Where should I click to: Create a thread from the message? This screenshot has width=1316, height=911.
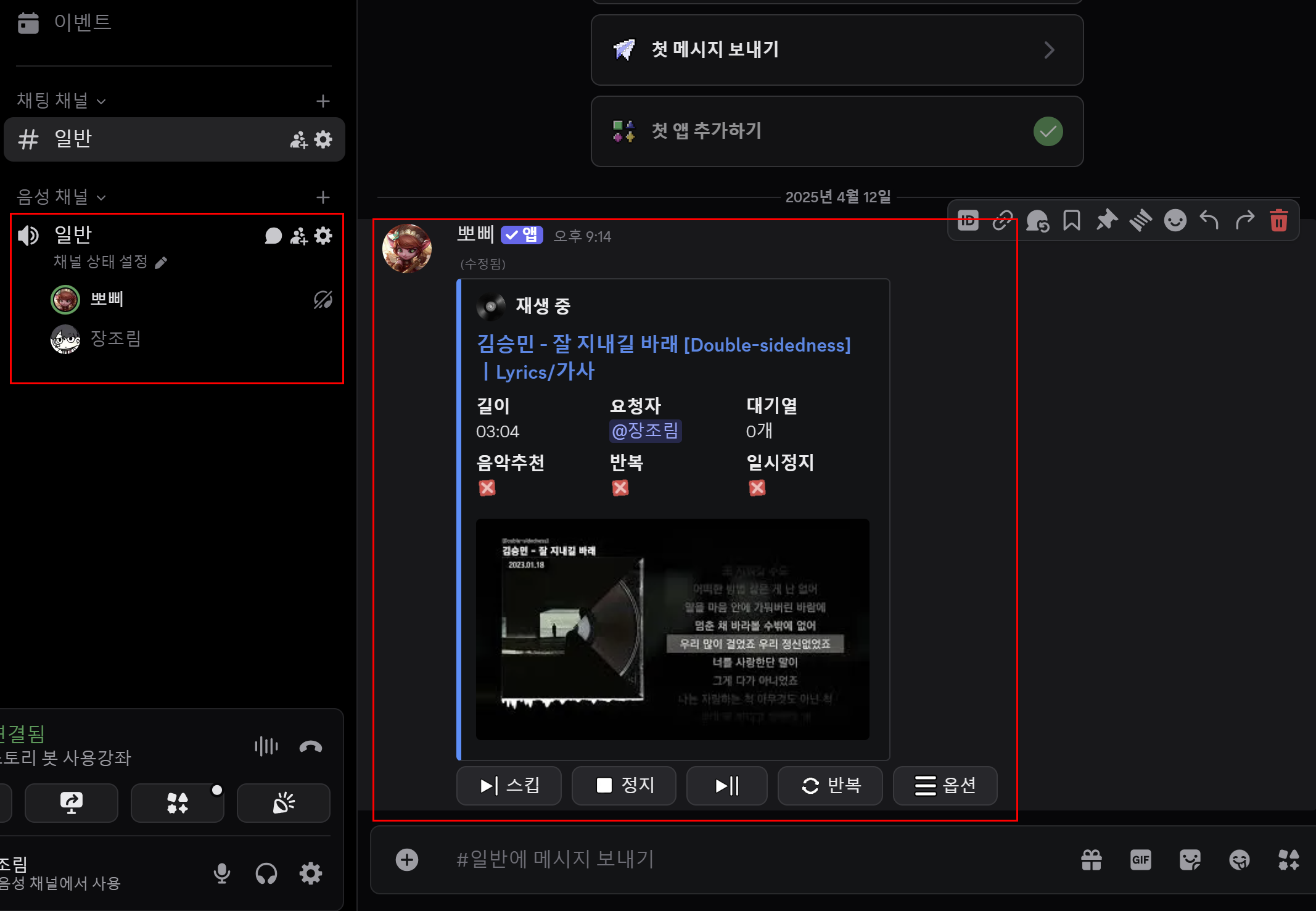click(x=1141, y=220)
